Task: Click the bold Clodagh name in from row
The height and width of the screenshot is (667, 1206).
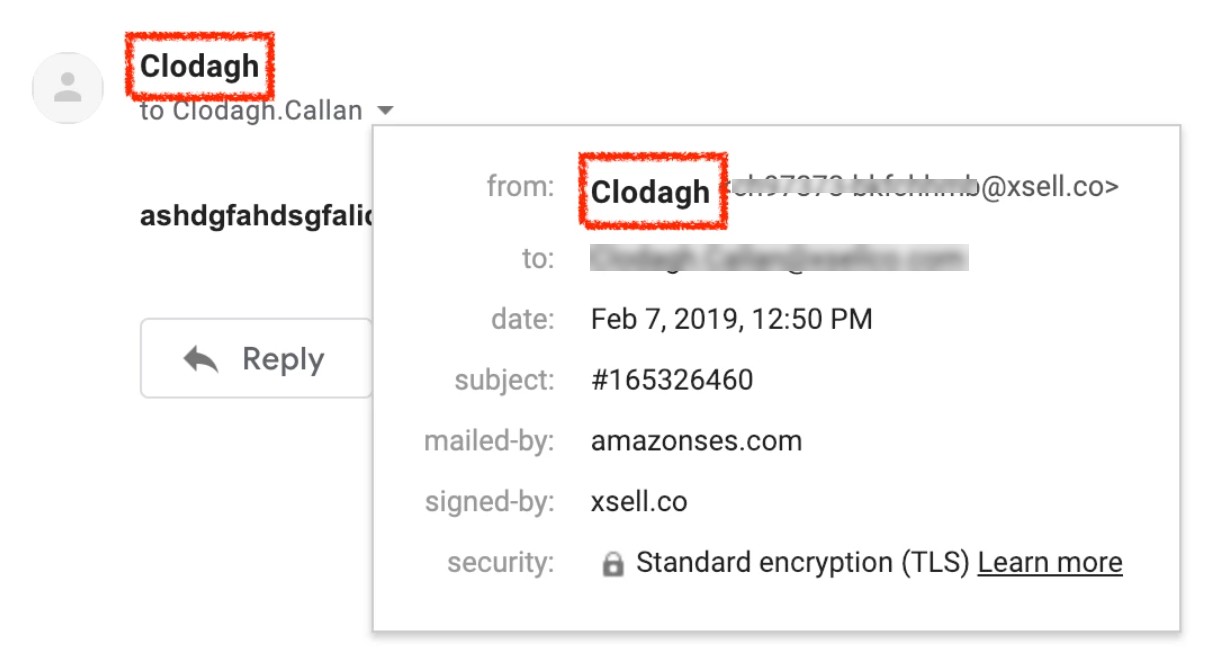Action: click(x=651, y=192)
